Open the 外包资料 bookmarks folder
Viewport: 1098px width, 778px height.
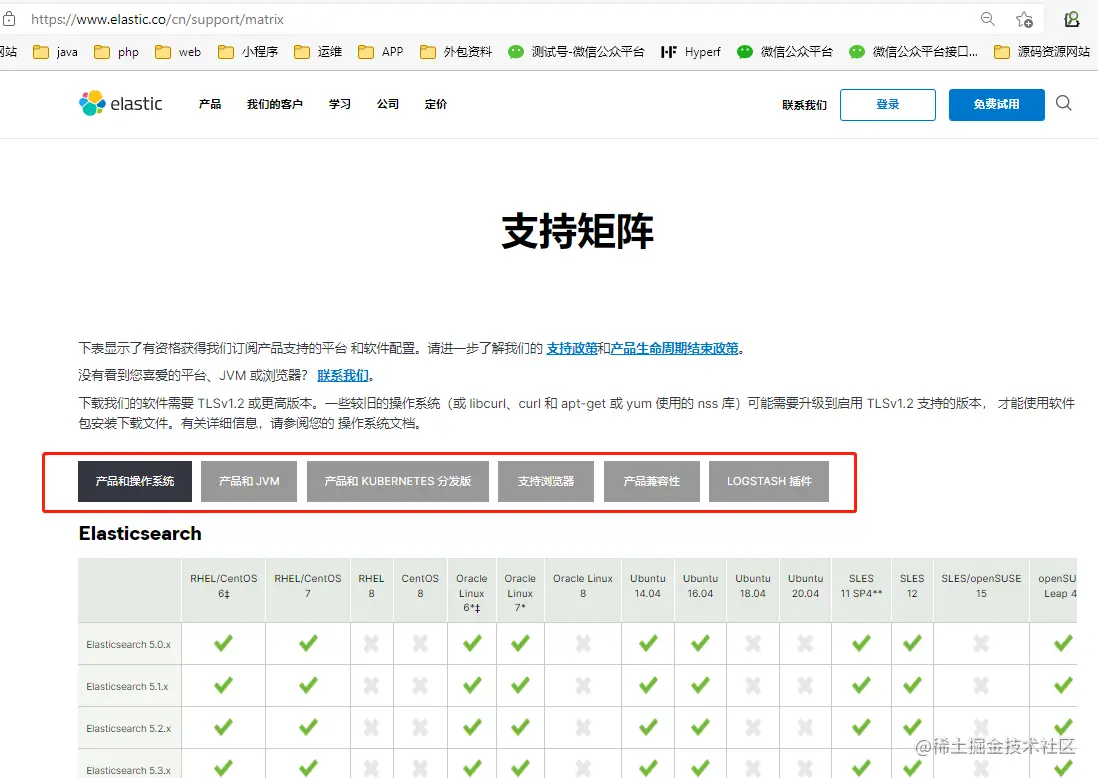456,52
